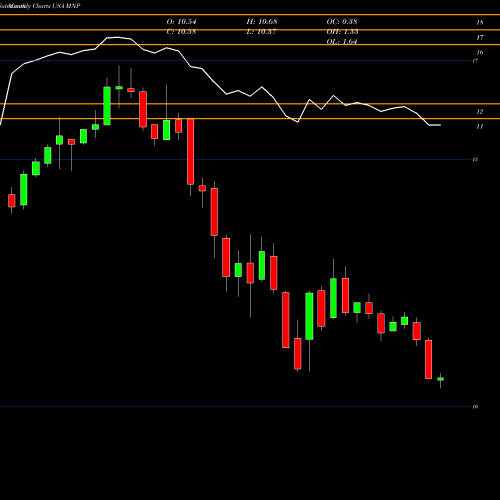Click the price axis label '16'
The width and height of the screenshot is (500, 500).
480,53
